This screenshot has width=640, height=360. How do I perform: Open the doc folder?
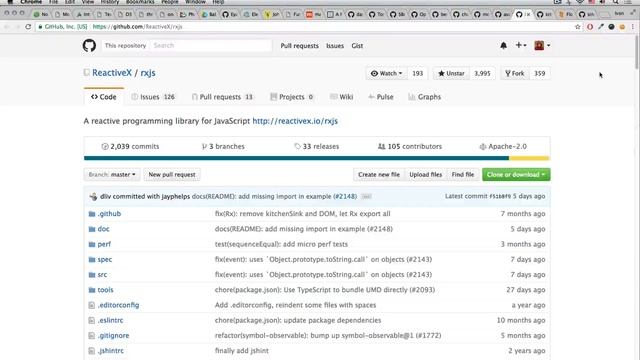[103, 229]
